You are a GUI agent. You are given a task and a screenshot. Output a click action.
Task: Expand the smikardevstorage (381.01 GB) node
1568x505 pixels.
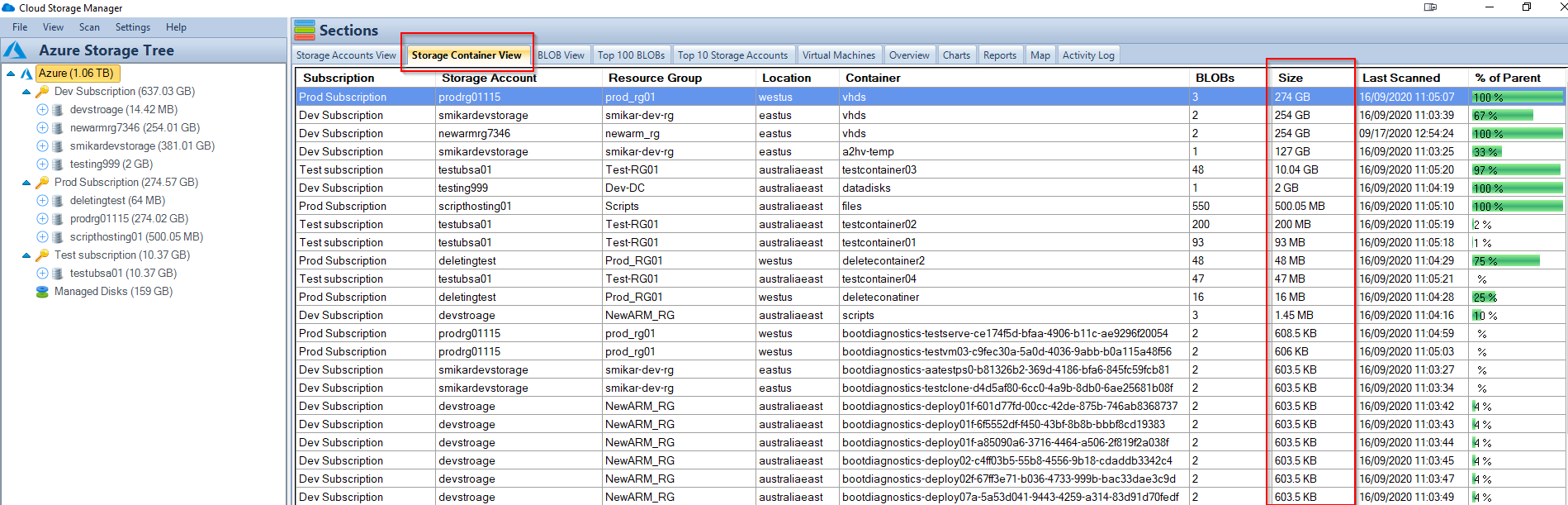click(42, 146)
